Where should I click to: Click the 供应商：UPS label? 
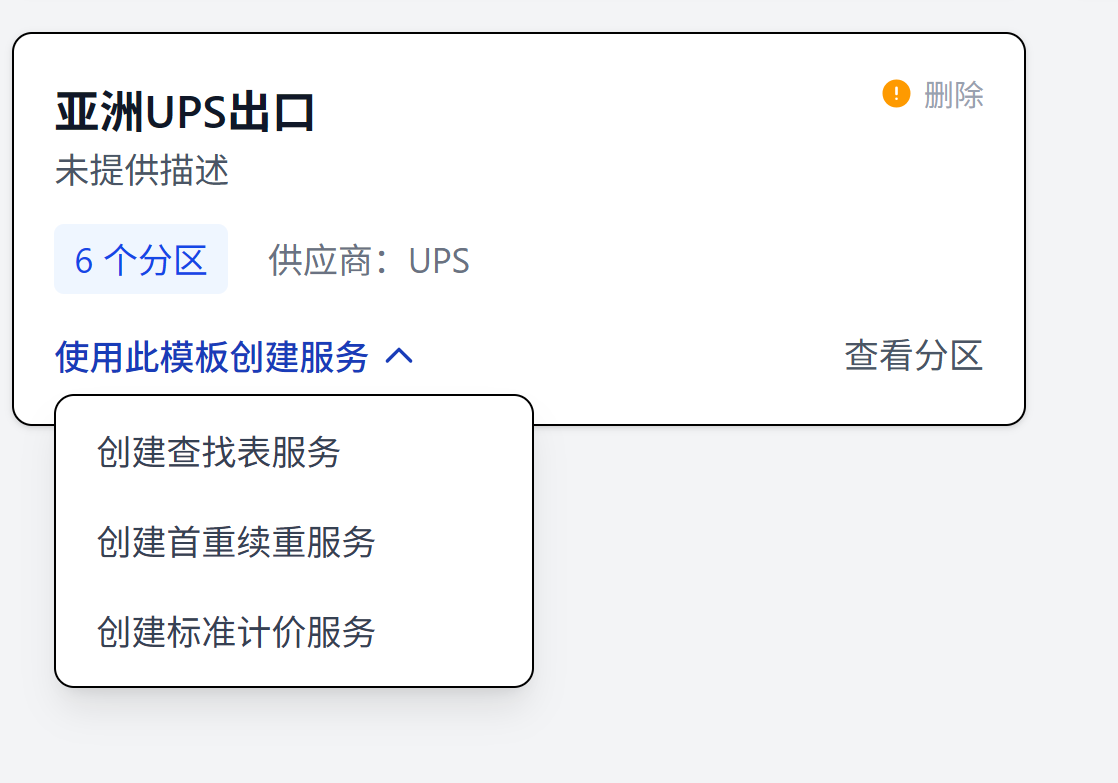tap(368, 260)
